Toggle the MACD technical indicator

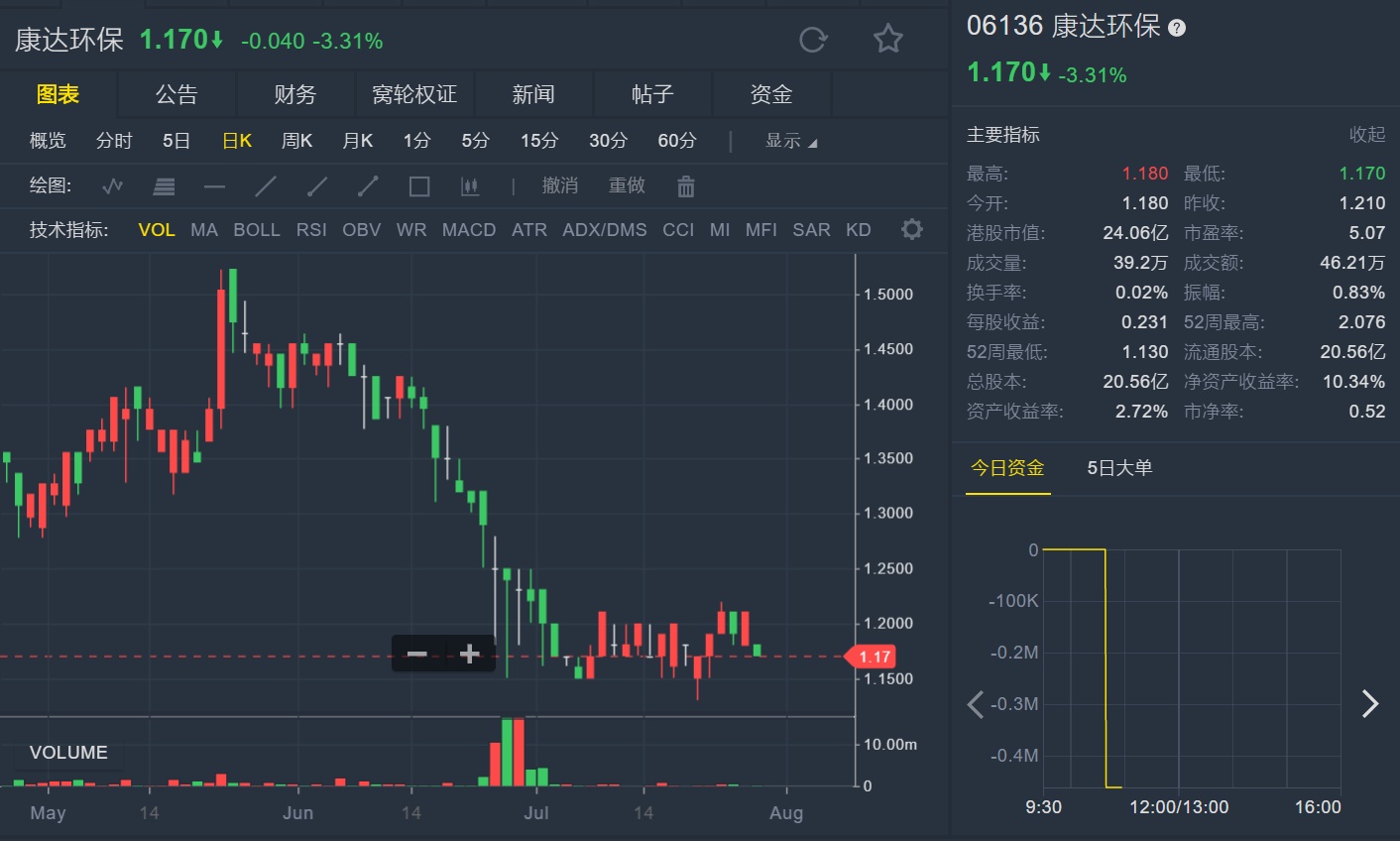point(469,230)
